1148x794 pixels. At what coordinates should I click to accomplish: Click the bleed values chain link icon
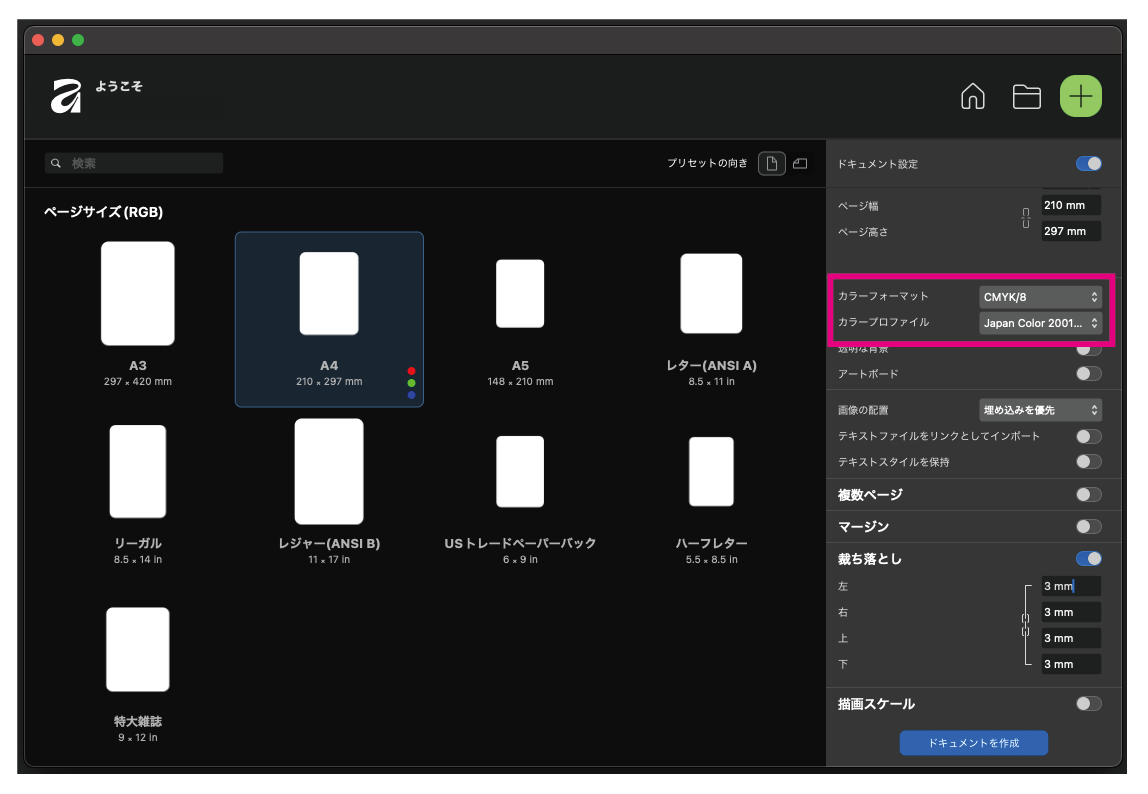(x=1025, y=625)
